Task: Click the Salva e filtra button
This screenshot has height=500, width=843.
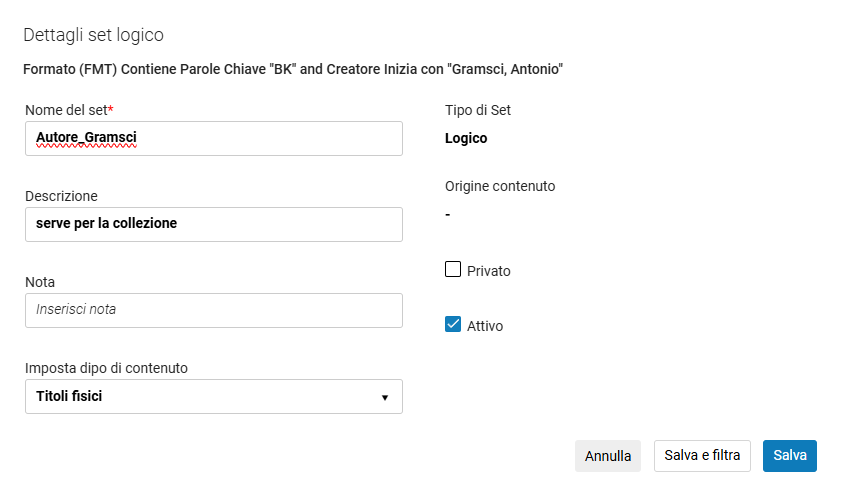Action: pyautogui.click(x=702, y=455)
